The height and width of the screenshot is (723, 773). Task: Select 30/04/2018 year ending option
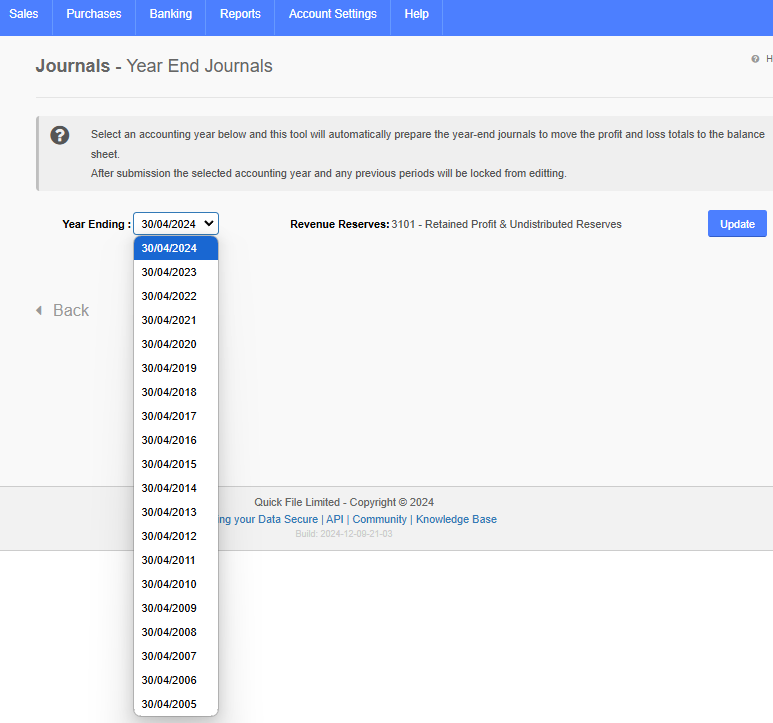click(176, 392)
